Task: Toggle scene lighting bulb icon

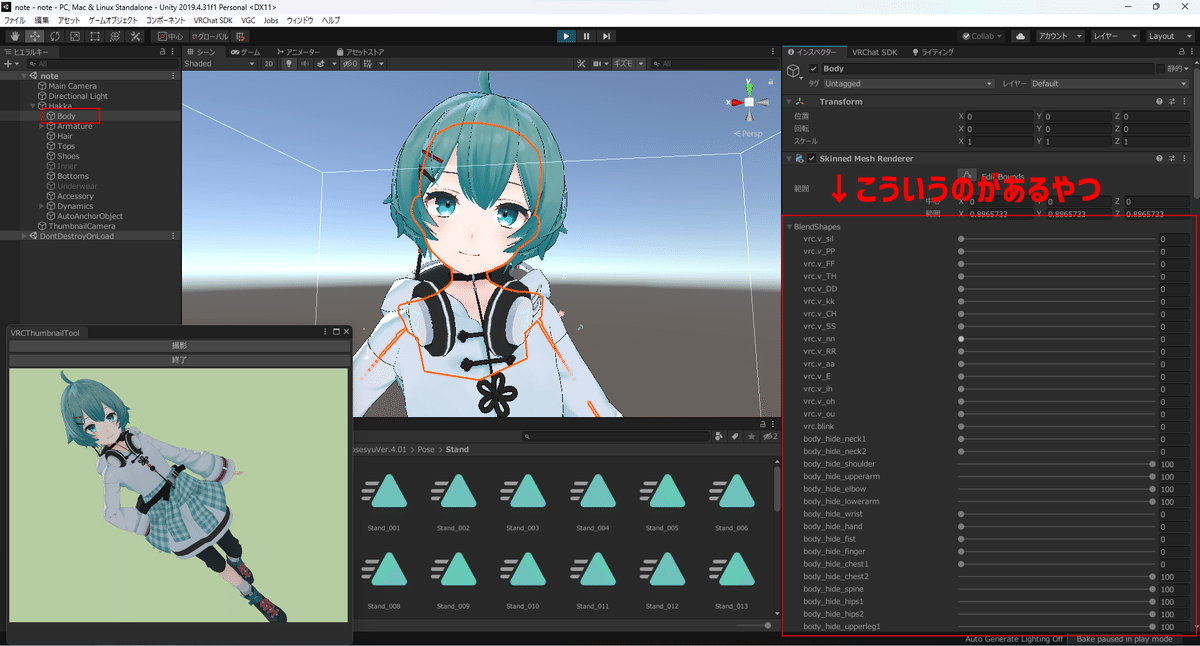Action: click(290, 64)
